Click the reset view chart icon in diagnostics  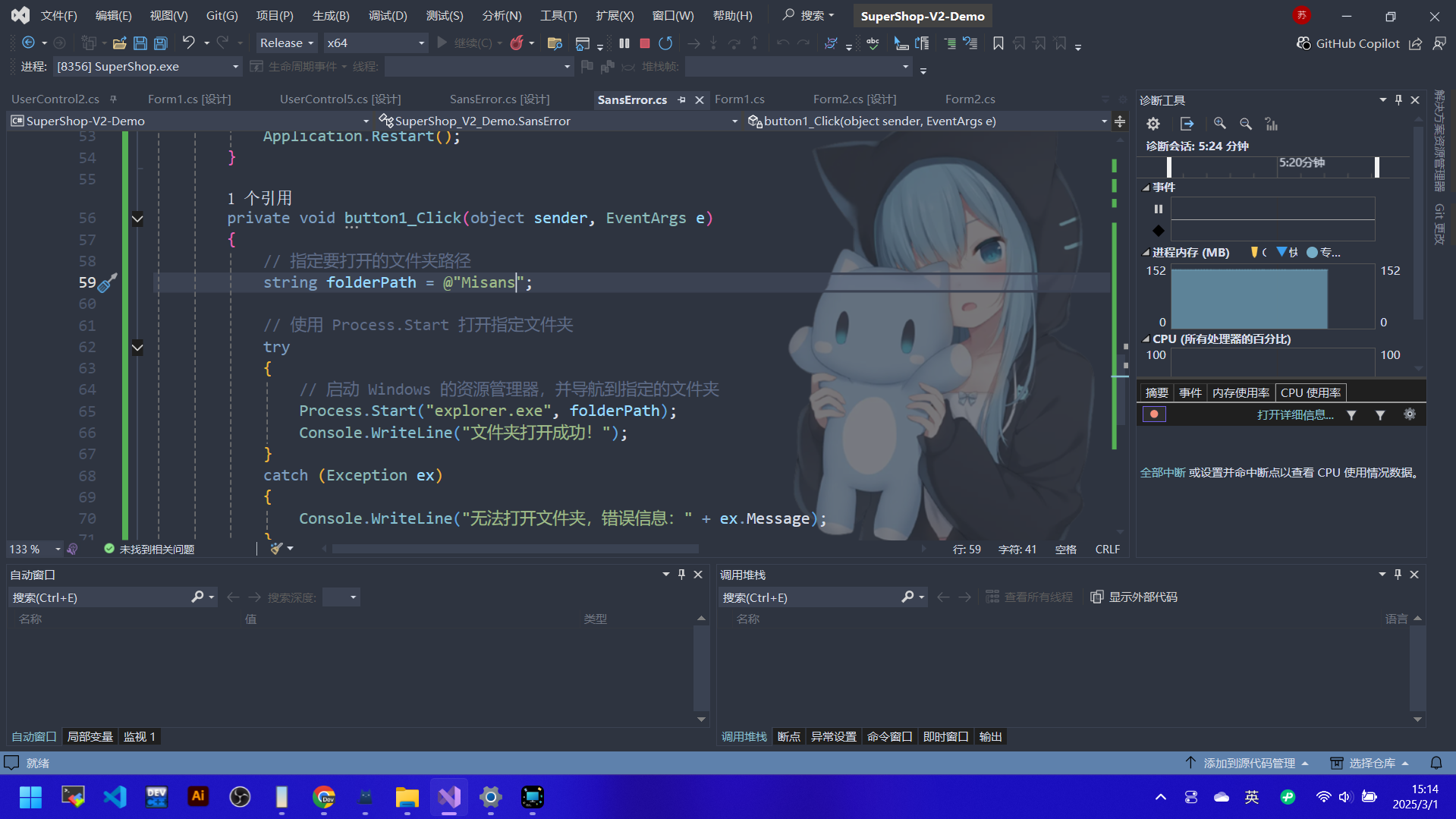tap(1271, 124)
